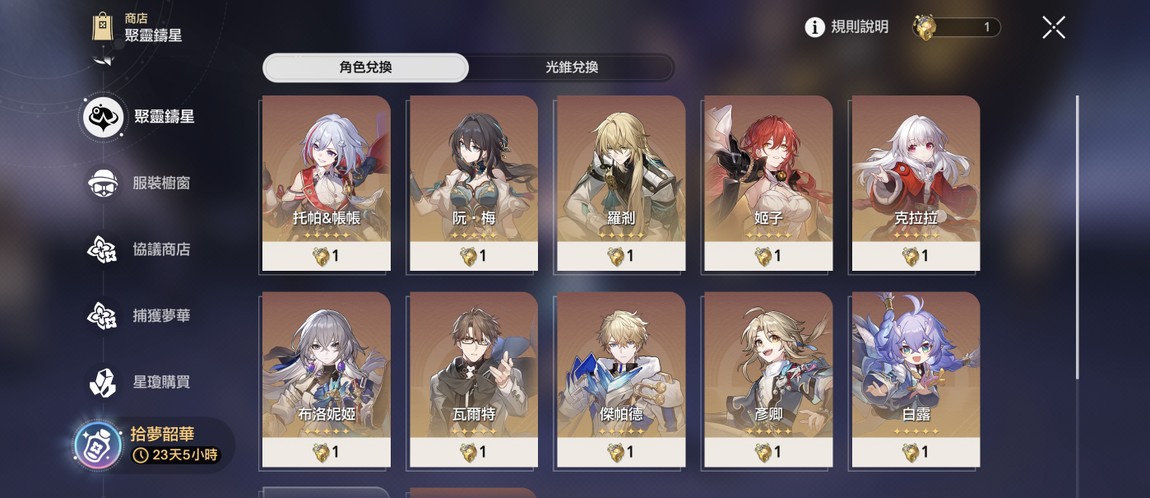Click the 商店 shopping bag icon
The height and width of the screenshot is (498, 1150).
point(103,26)
